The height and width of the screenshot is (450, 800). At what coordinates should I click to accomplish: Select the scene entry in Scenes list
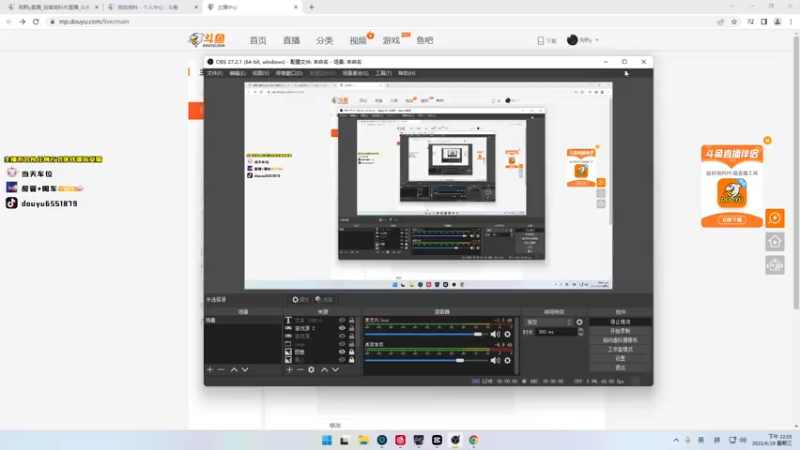click(242, 320)
